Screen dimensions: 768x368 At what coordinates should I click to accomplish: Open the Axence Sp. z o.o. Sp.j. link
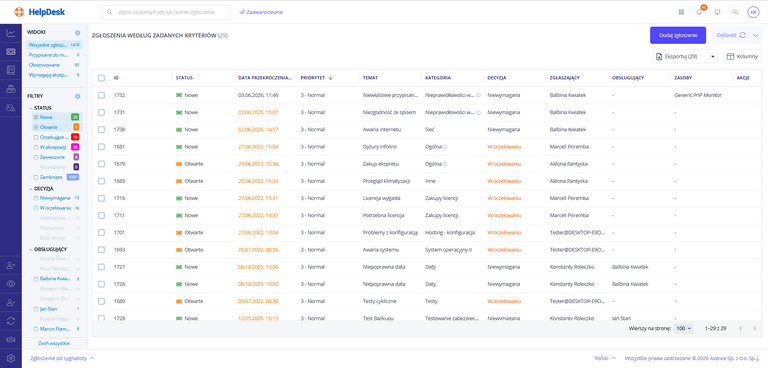[x=734, y=358]
